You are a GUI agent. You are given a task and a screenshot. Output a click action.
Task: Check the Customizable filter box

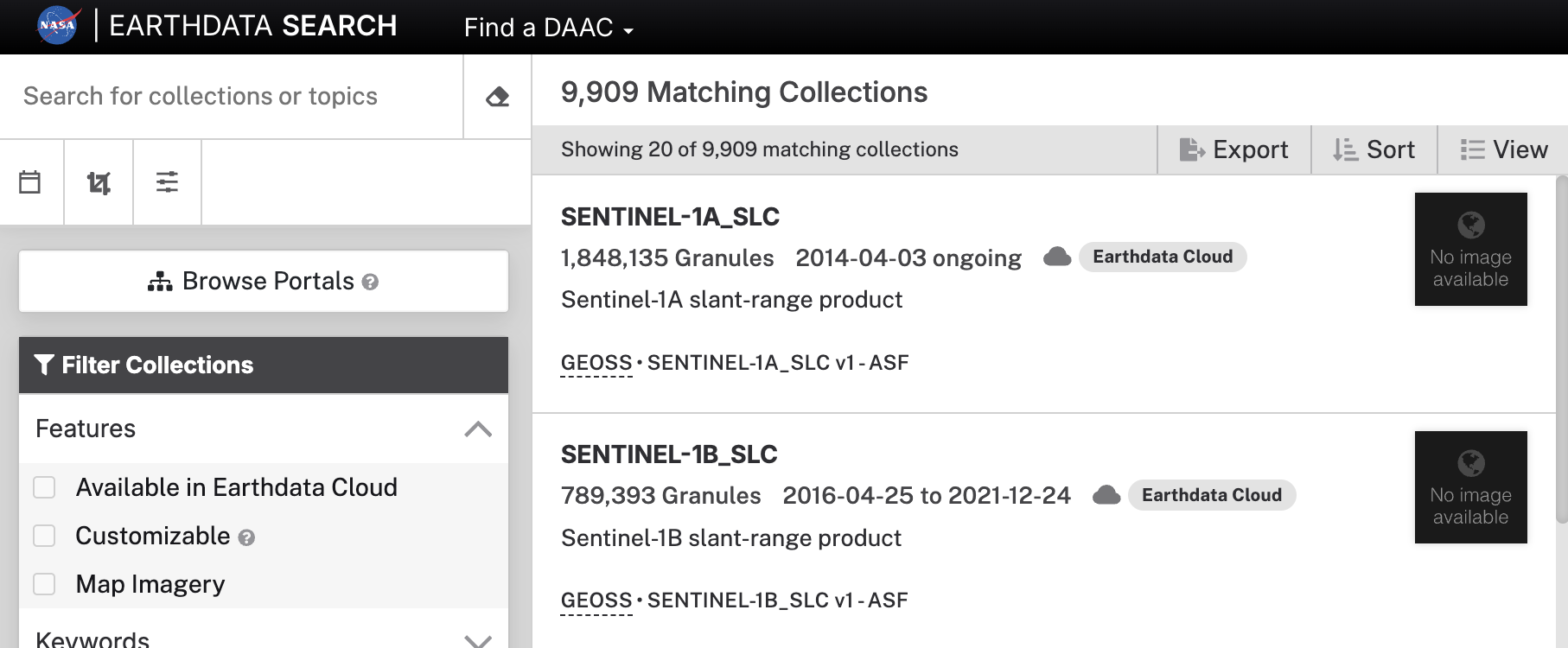click(x=44, y=536)
